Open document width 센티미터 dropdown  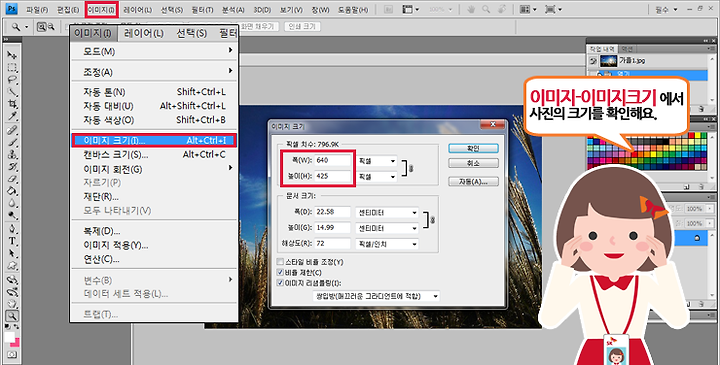[387, 213]
